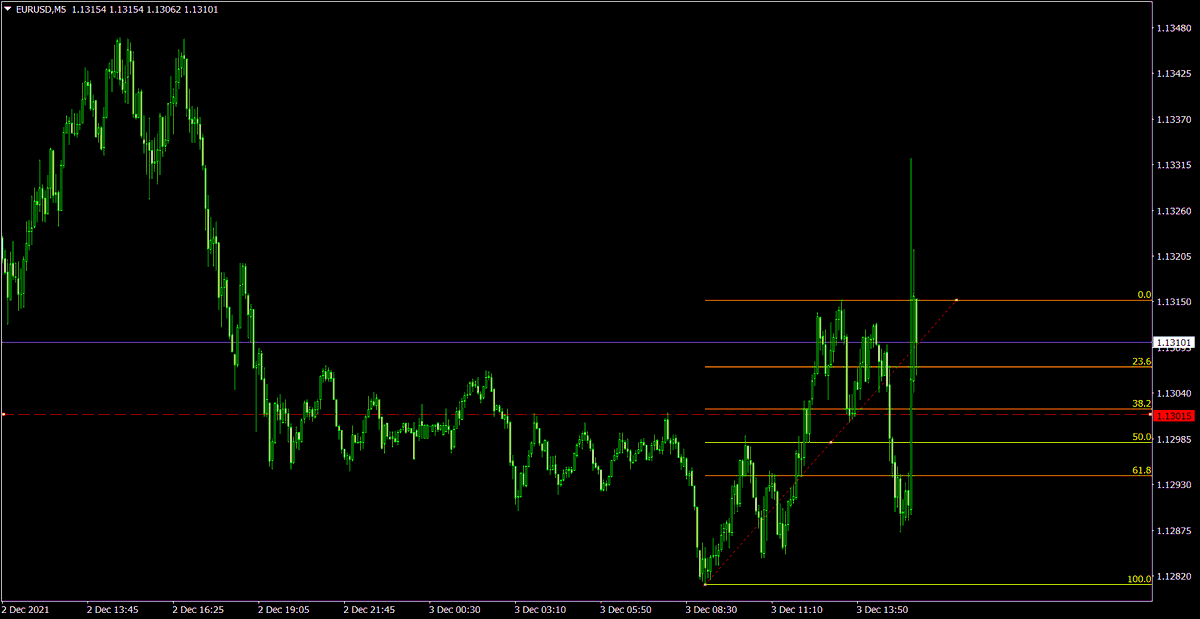Click the 3 Dec 11:10 time label

[x=798, y=608]
